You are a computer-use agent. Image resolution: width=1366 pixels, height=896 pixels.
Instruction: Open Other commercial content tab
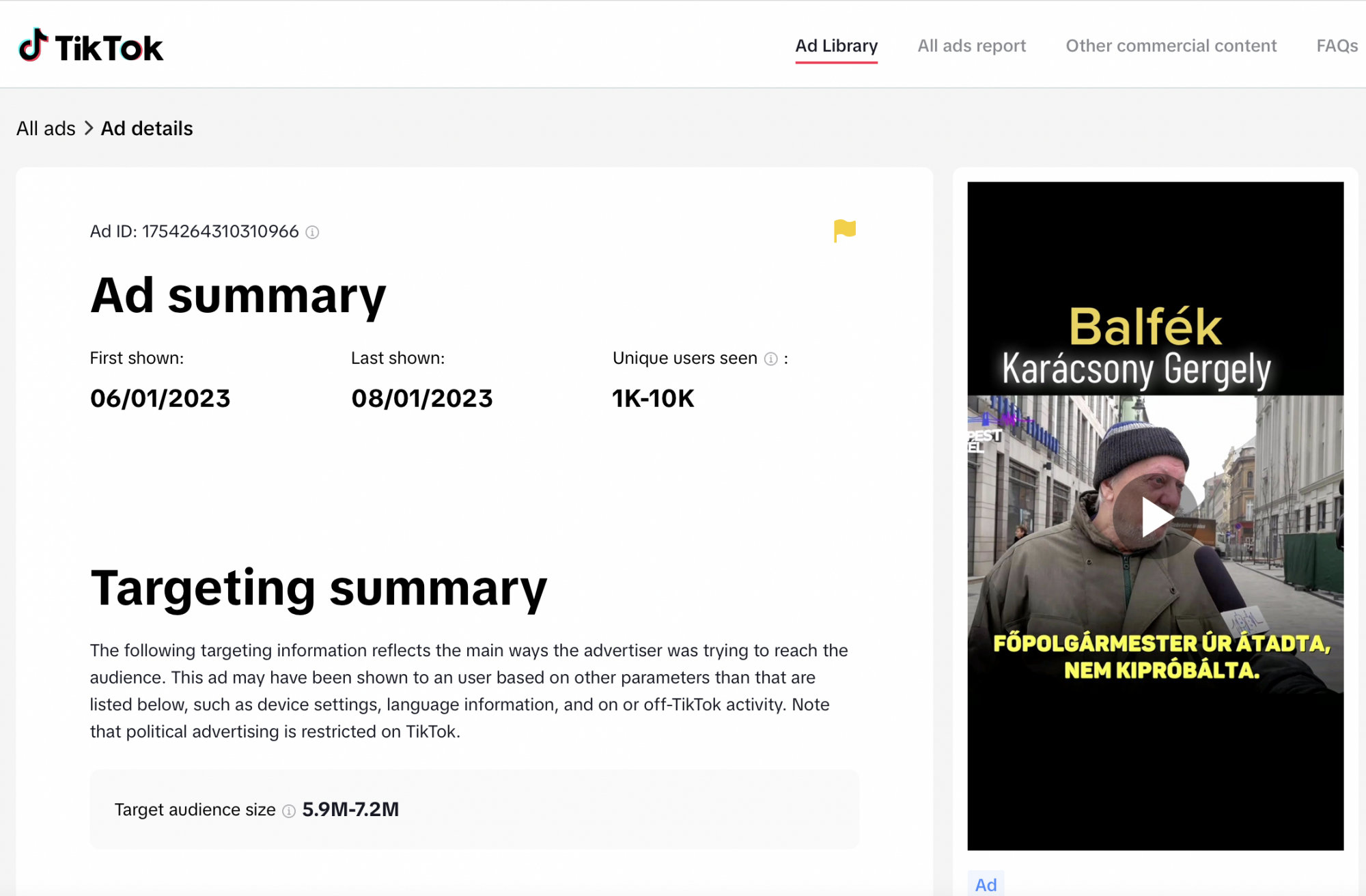pyautogui.click(x=1171, y=46)
